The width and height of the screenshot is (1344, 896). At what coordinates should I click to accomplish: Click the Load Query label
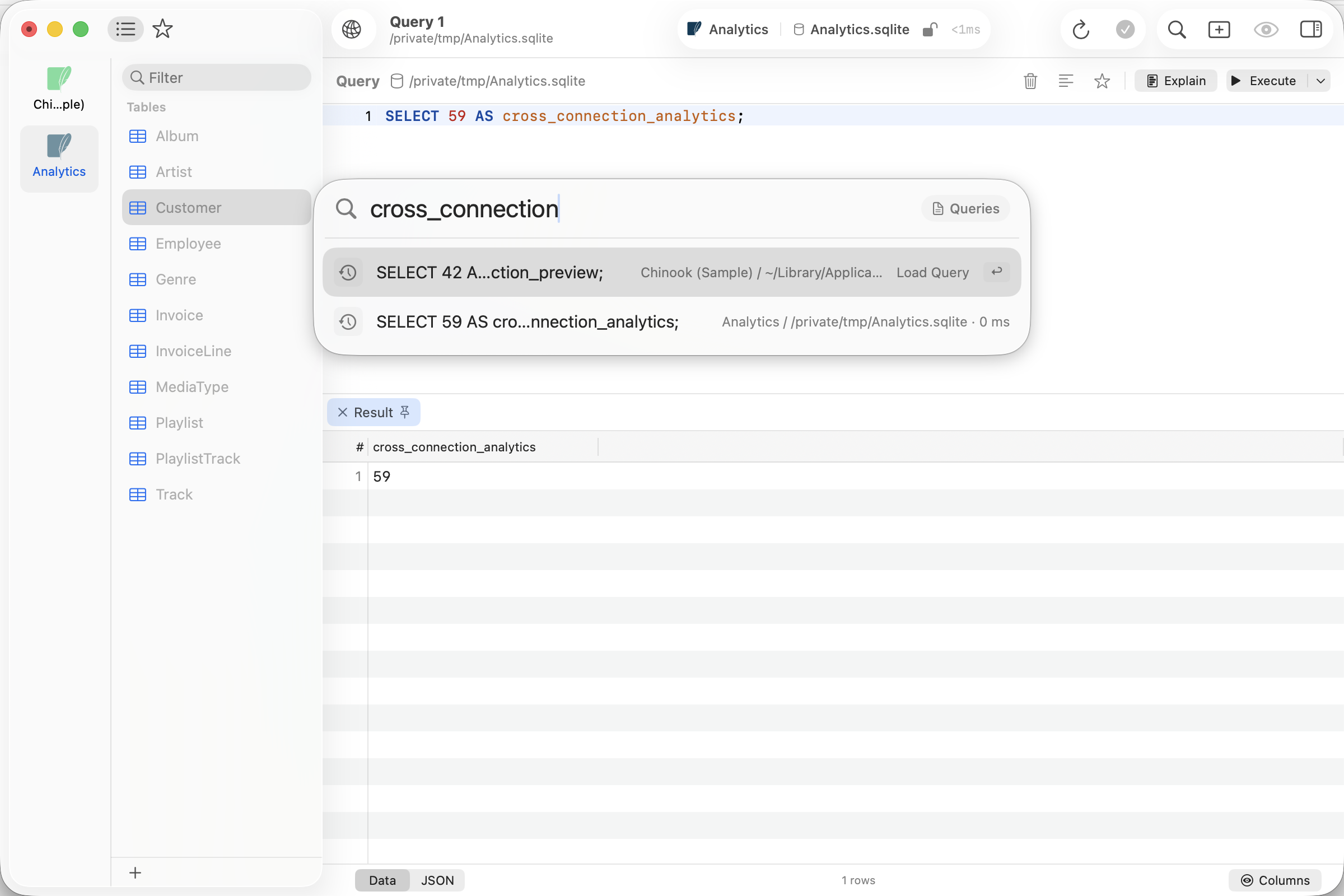click(x=932, y=273)
